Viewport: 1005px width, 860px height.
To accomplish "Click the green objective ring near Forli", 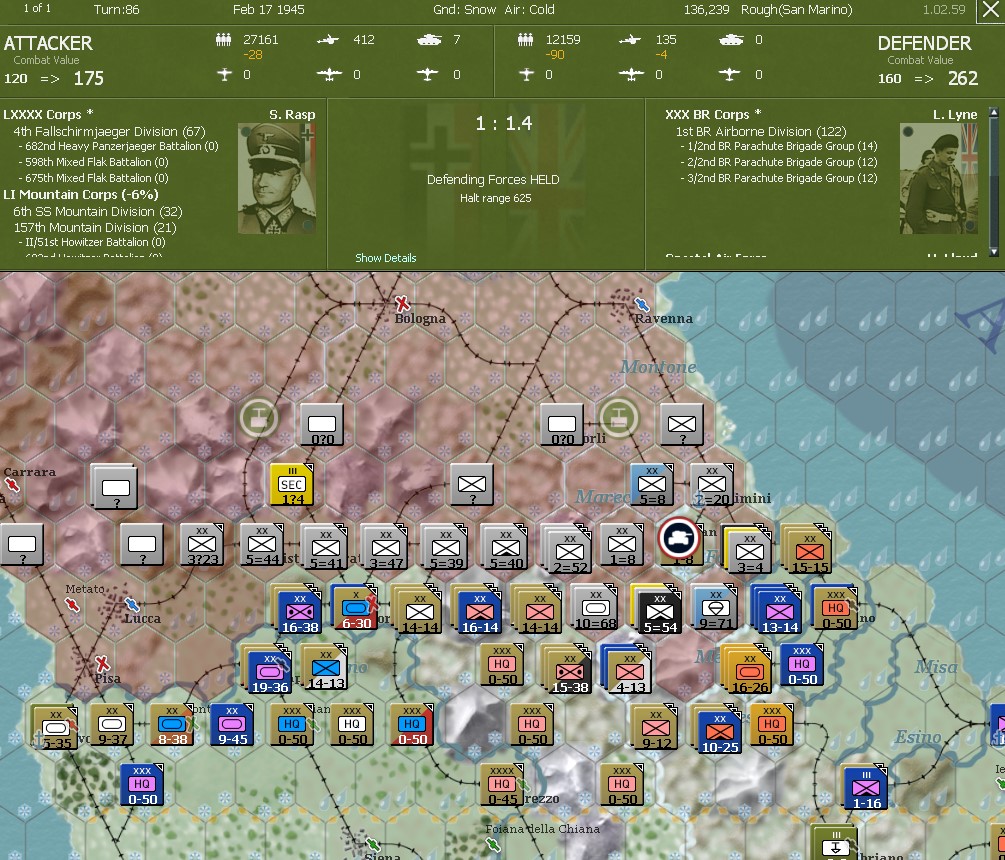I will point(619,417).
